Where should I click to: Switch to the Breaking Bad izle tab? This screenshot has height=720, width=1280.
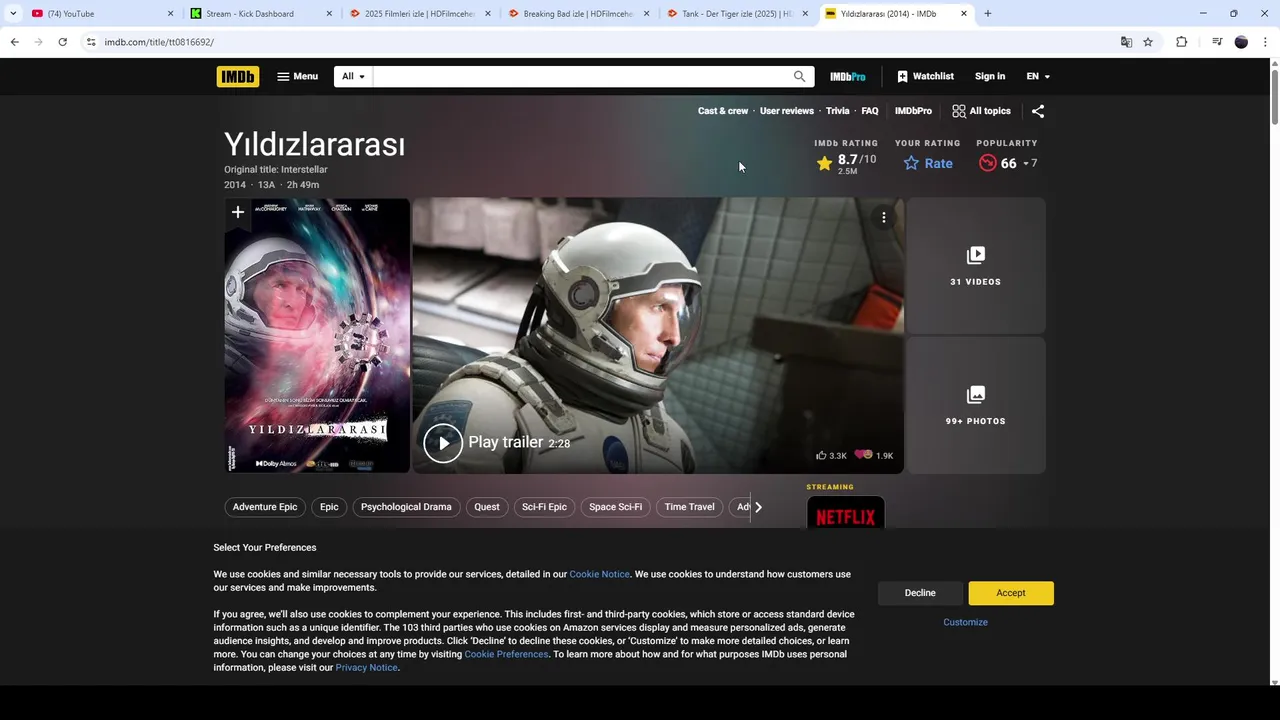[579, 14]
